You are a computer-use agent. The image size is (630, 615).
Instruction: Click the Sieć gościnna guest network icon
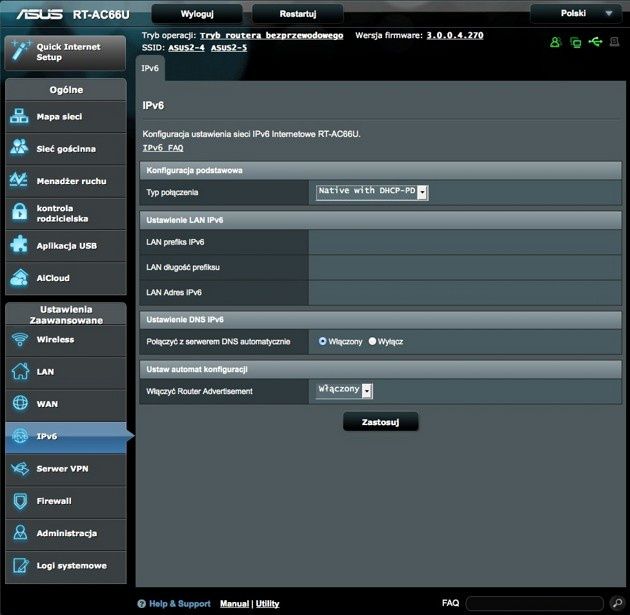pyautogui.click(x=19, y=147)
